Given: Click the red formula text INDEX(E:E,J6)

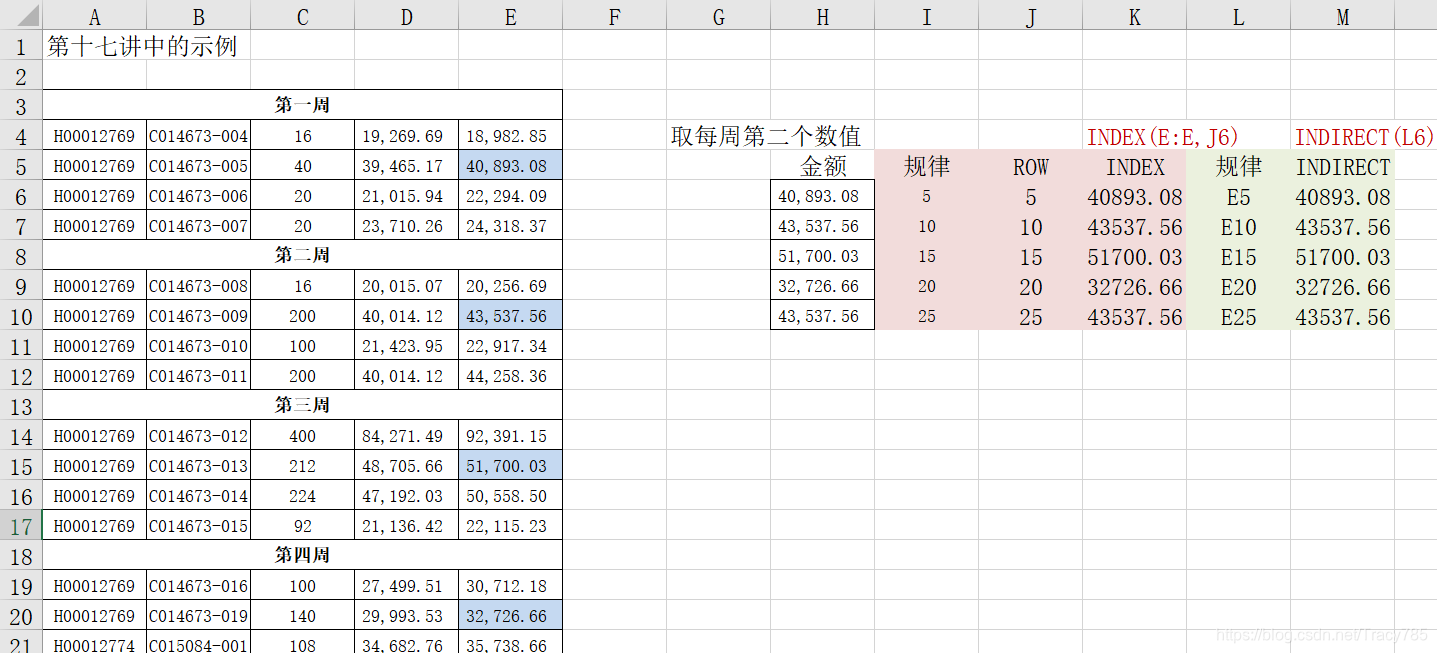Looking at the screenshot, I should [x=1162, y=137].
